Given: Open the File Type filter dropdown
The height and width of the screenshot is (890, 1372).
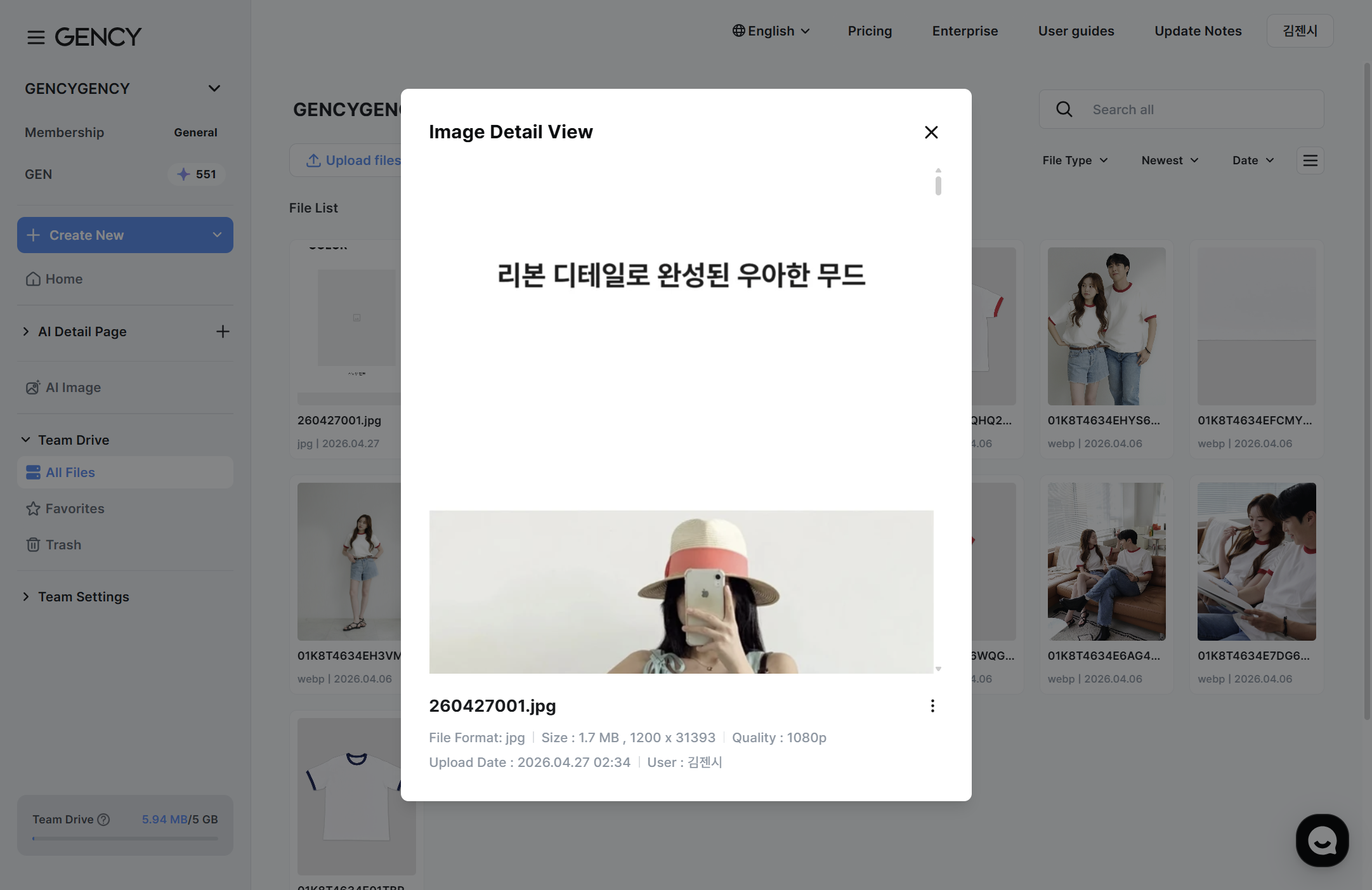Looking at the screenshot, I should (x=1075, y=160).
